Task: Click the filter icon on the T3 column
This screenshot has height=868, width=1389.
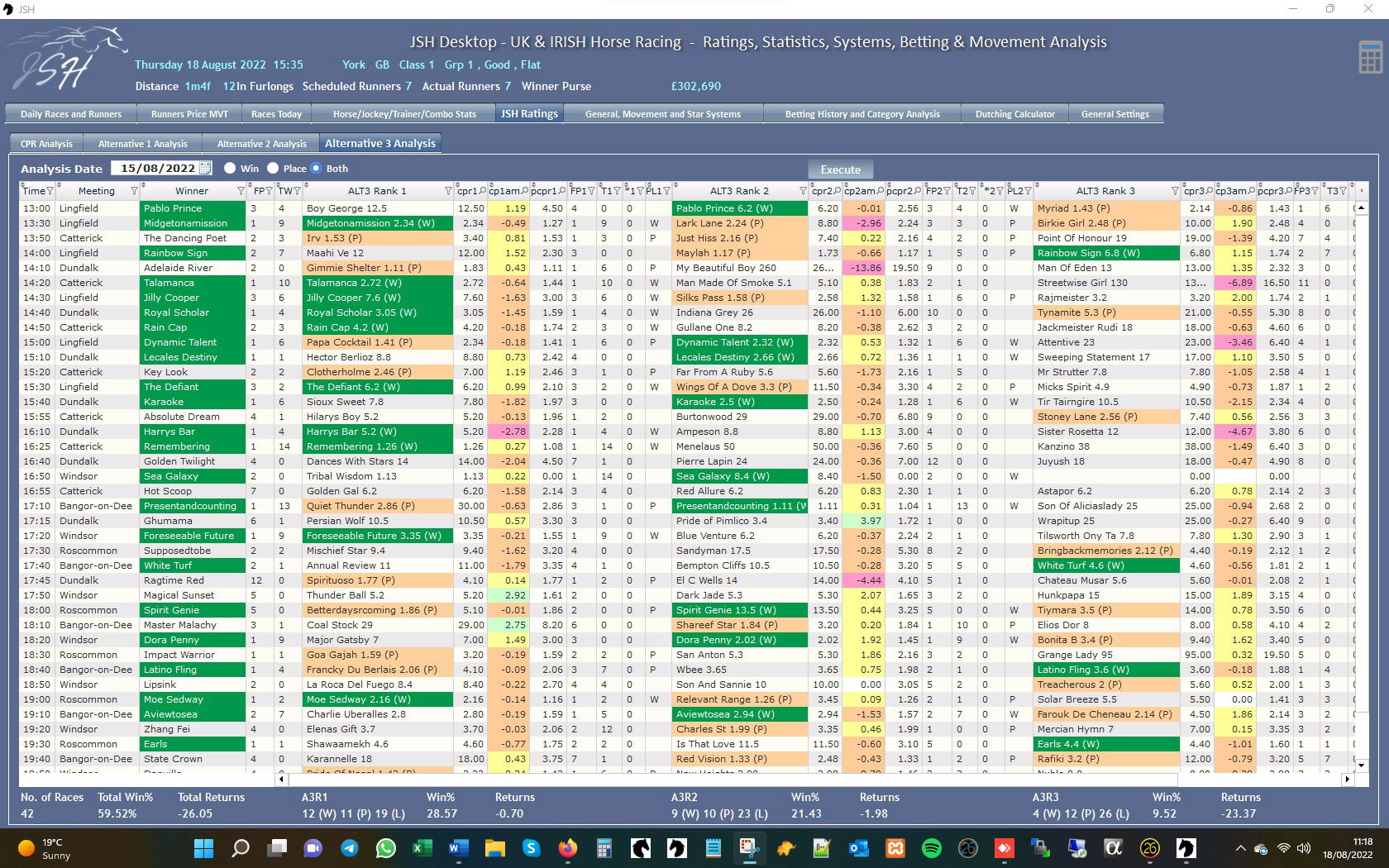Action: (1344, 191)
